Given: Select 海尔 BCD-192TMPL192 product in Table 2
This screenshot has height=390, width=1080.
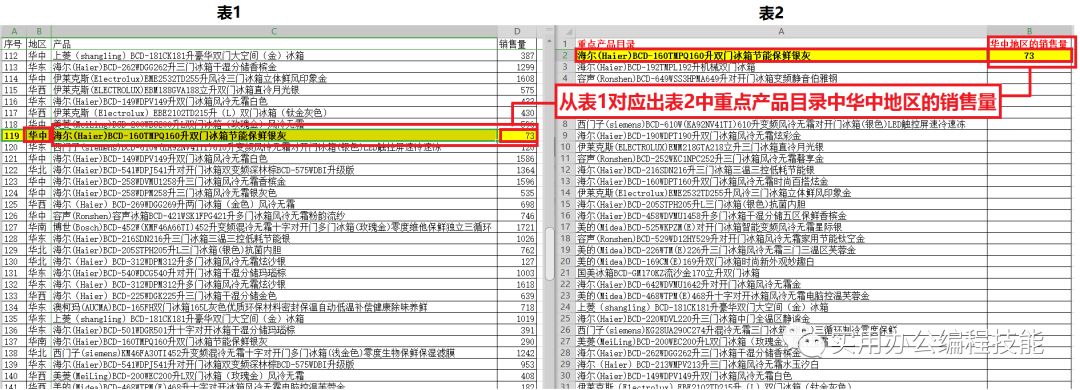Looking at the screenshot, I should (780, 67).
